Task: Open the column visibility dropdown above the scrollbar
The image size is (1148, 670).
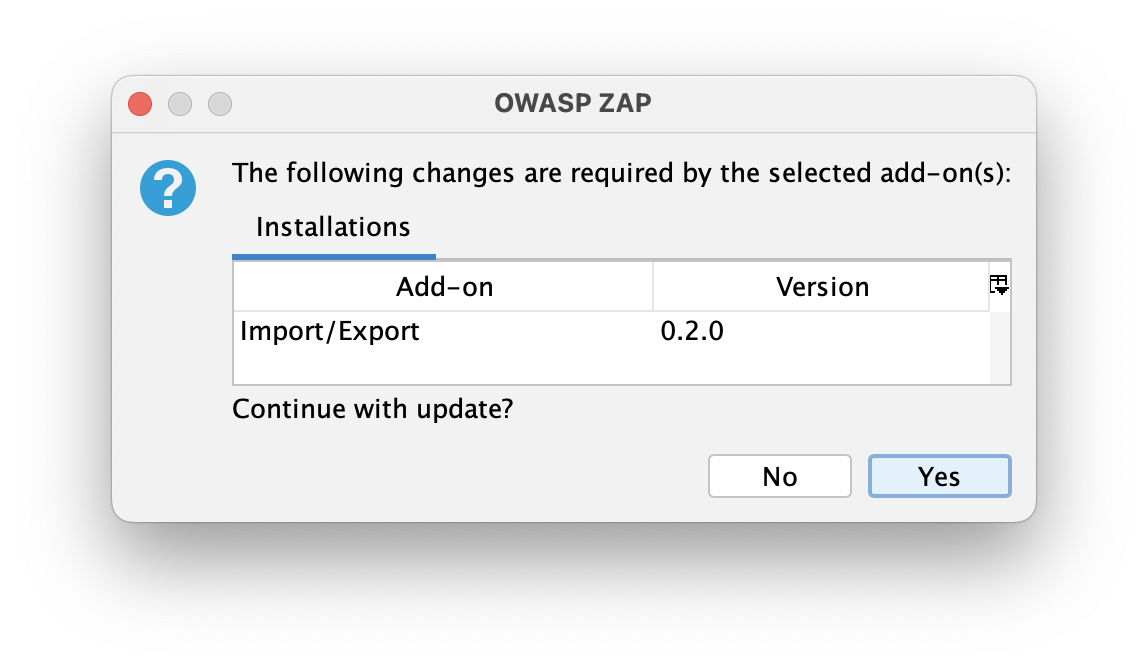Action: coord(999,285)
